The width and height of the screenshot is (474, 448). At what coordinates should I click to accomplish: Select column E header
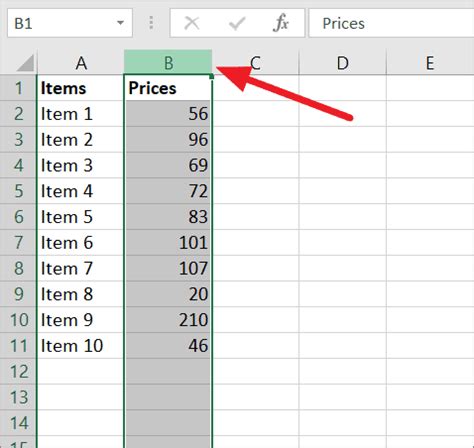[x=430, y=62]
